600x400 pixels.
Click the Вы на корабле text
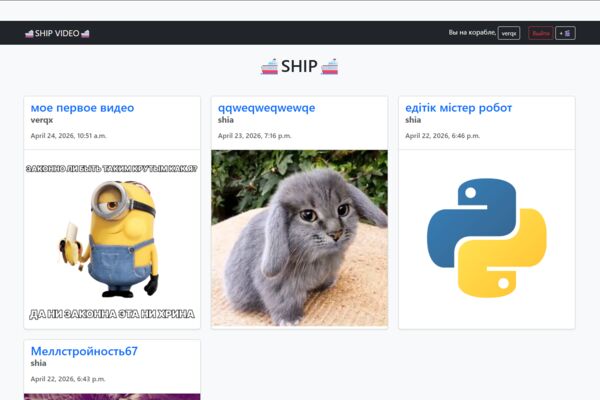[x=472, y=33]
